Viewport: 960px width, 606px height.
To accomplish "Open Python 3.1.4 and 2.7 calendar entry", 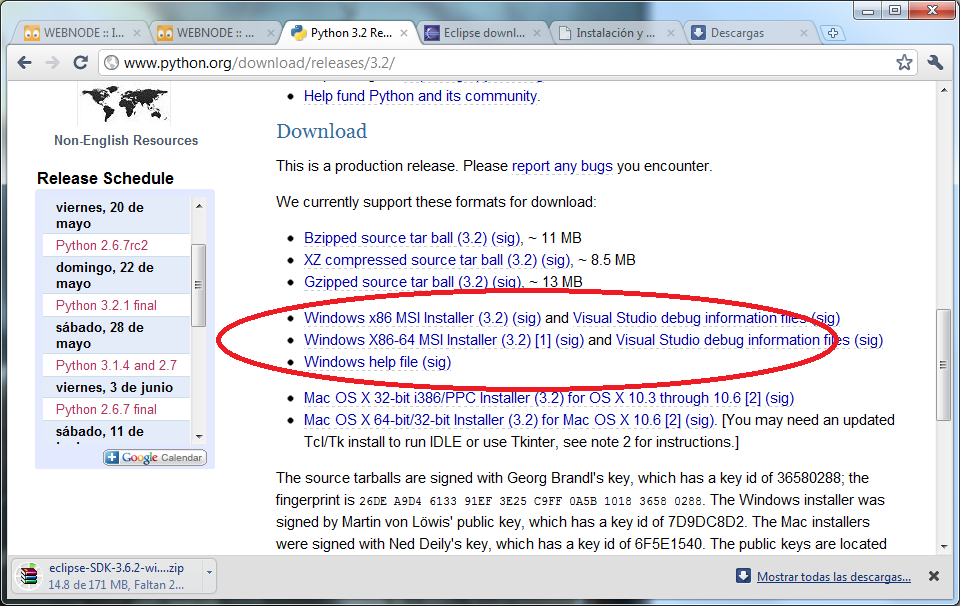I will pos(116,365).
